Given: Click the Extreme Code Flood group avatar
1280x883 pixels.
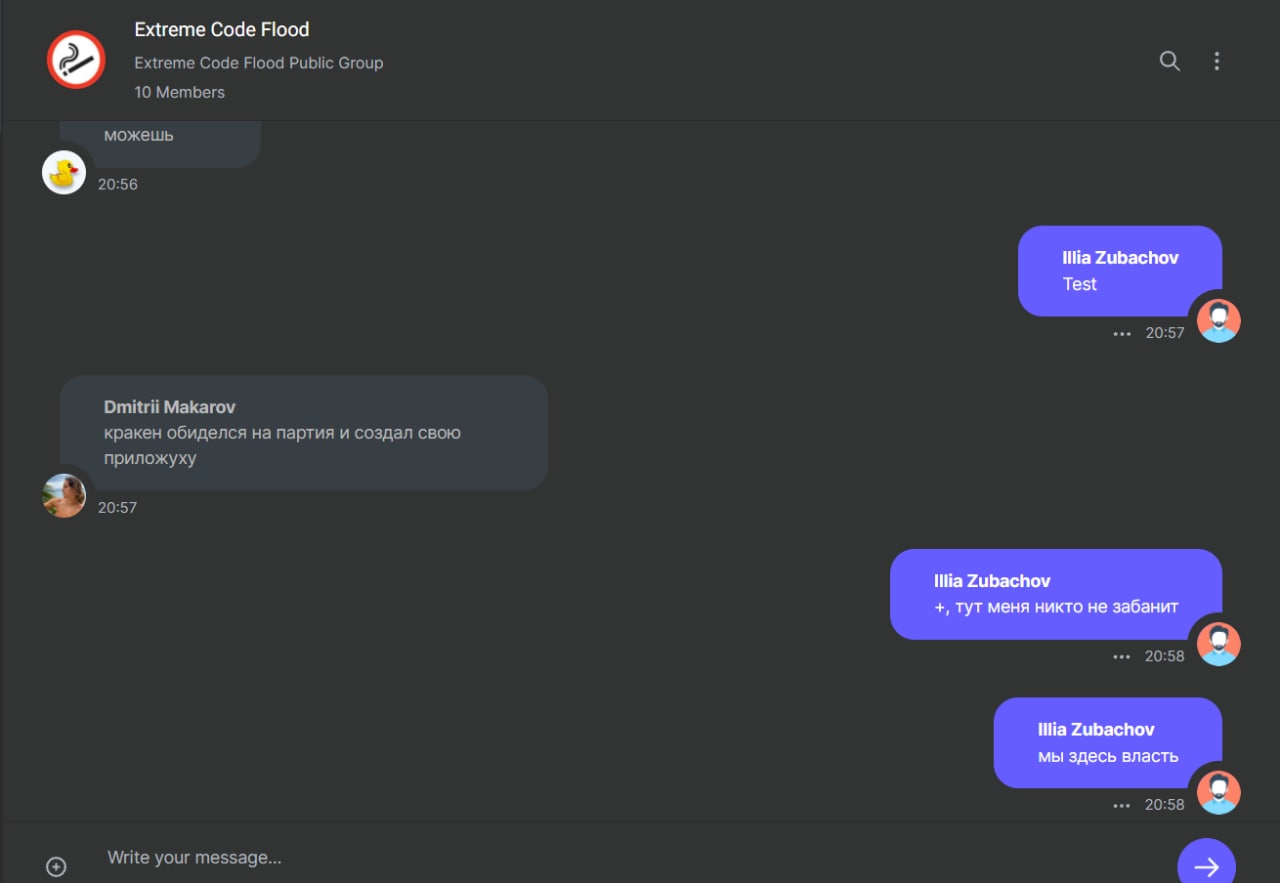Looking at the screenshot, I should click(76, 60).
